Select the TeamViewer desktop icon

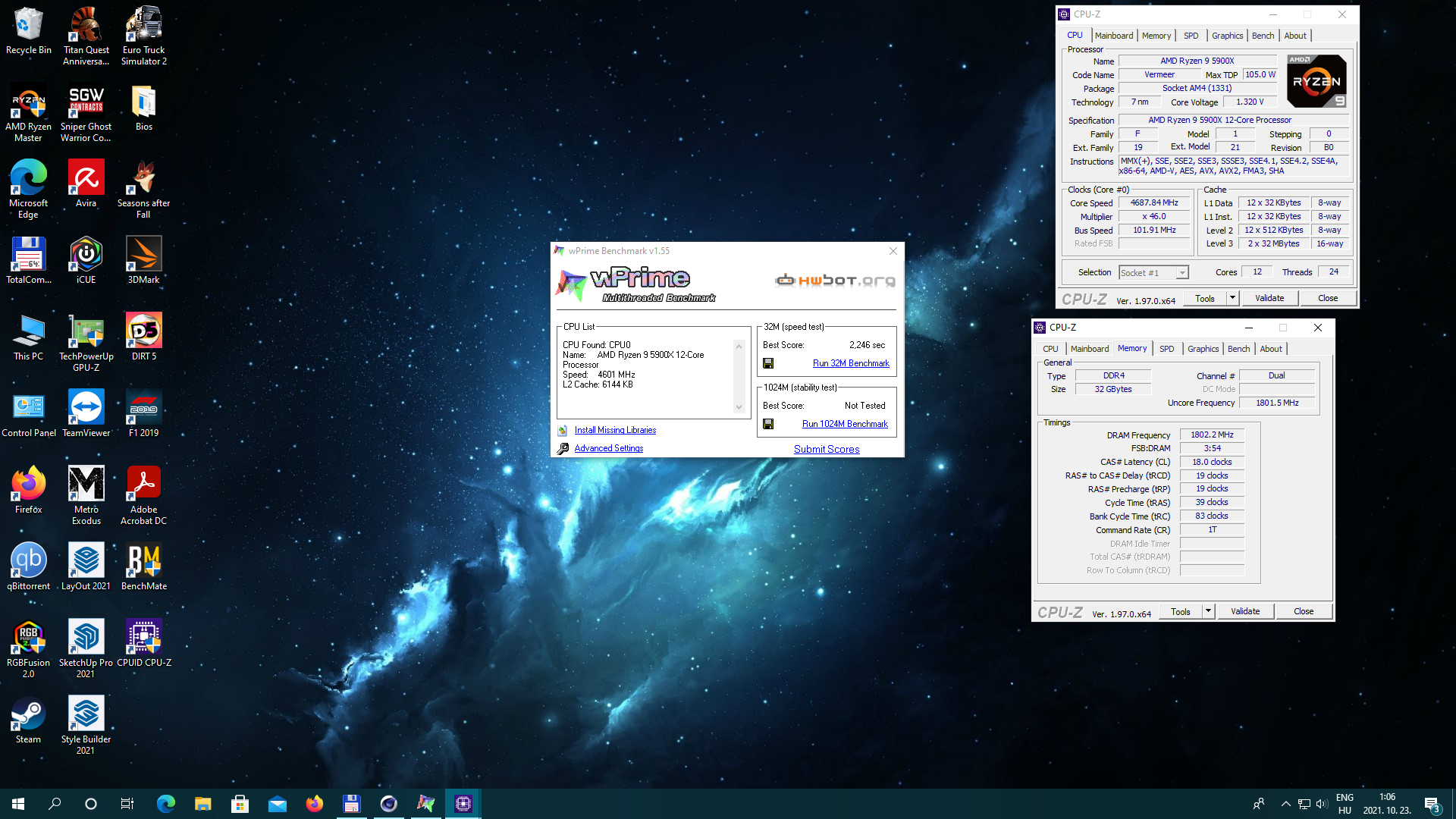86,414
